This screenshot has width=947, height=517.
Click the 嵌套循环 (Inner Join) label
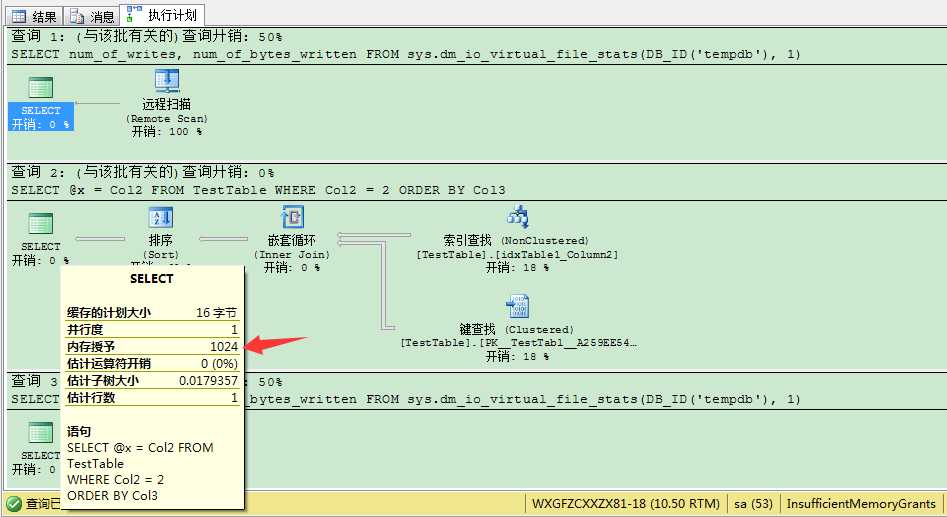[292, 247]
